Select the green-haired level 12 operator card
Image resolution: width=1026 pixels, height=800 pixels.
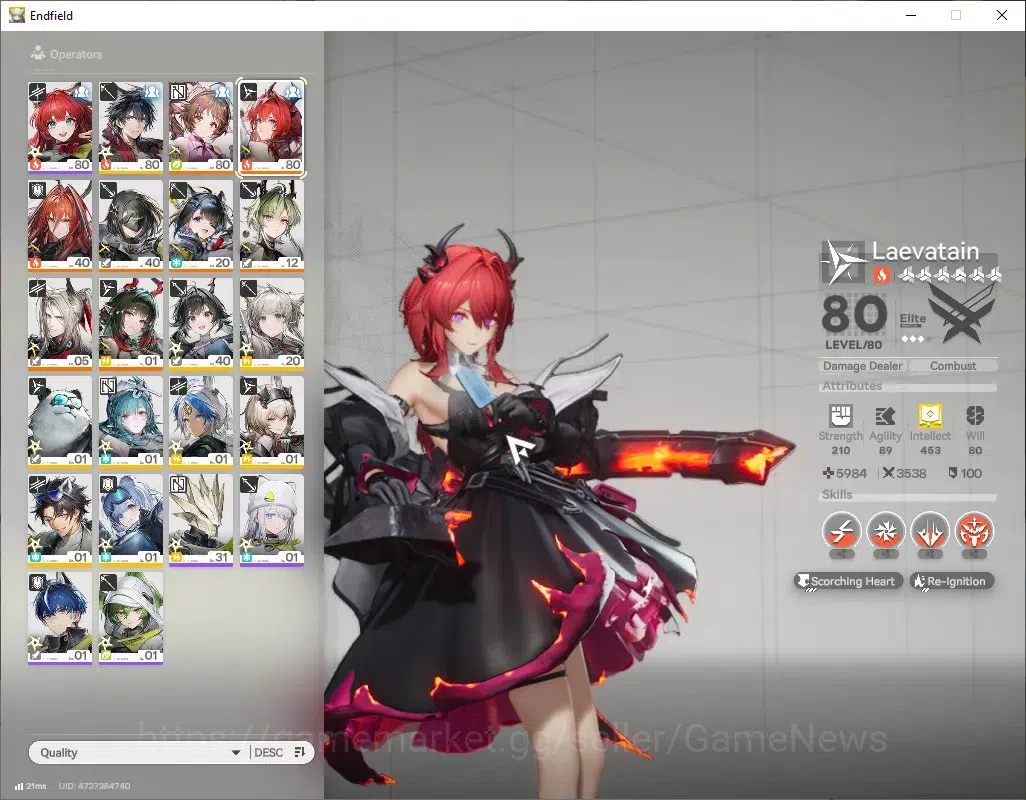click(x=272, y=225)
